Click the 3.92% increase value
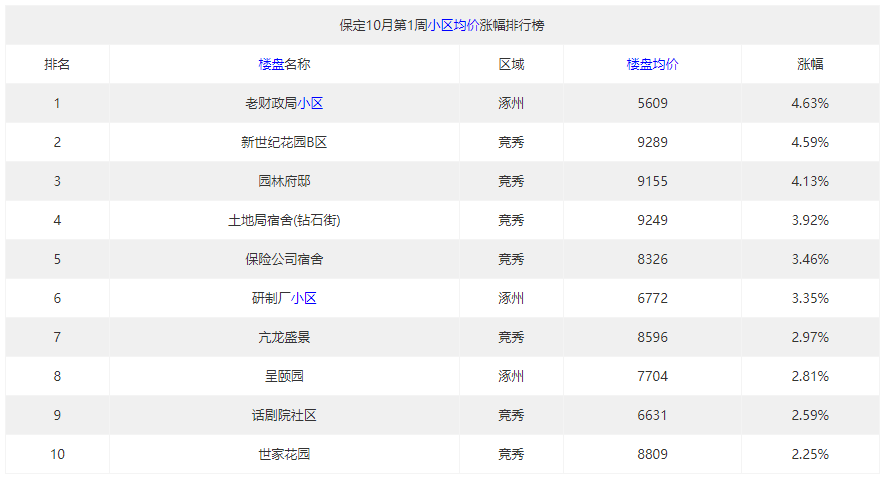The height and width of the screenshot is (484, 888). [810, 221]
